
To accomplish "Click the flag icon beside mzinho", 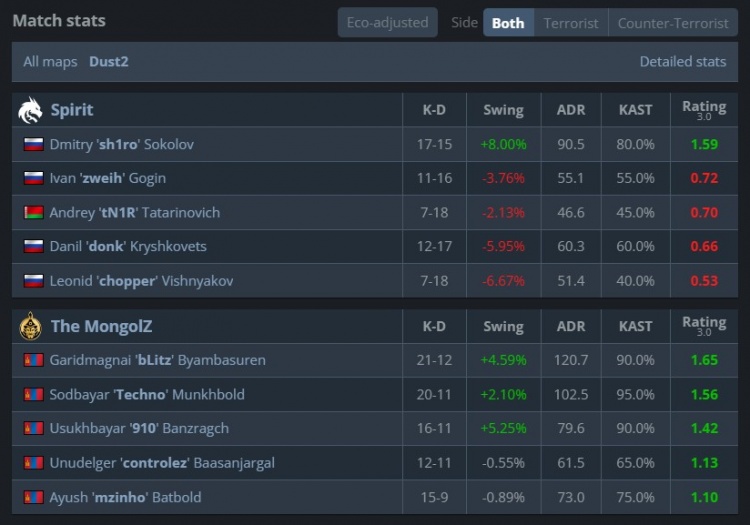I will pos(33,497).
